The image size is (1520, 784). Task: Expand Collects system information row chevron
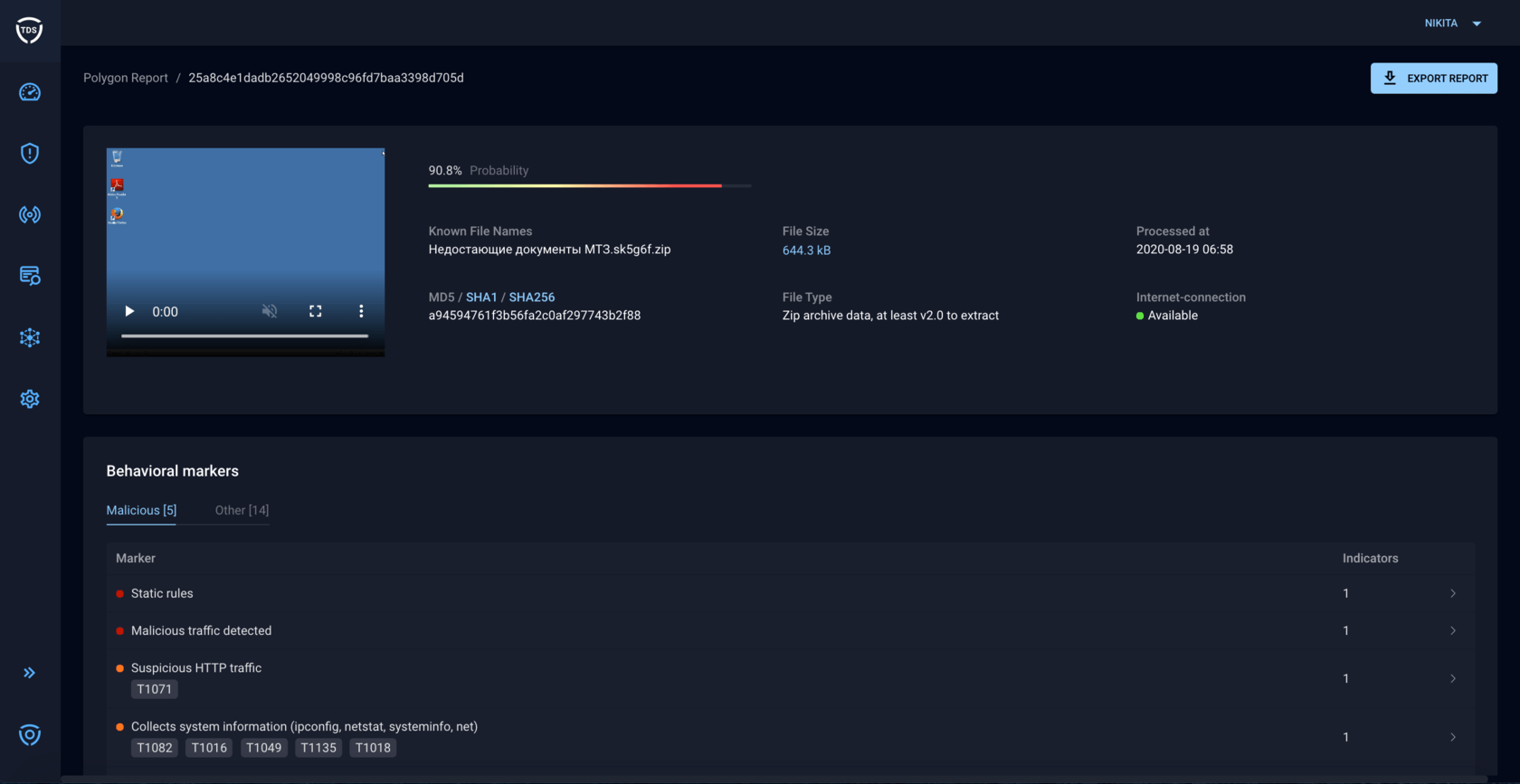pos(1453,737)
